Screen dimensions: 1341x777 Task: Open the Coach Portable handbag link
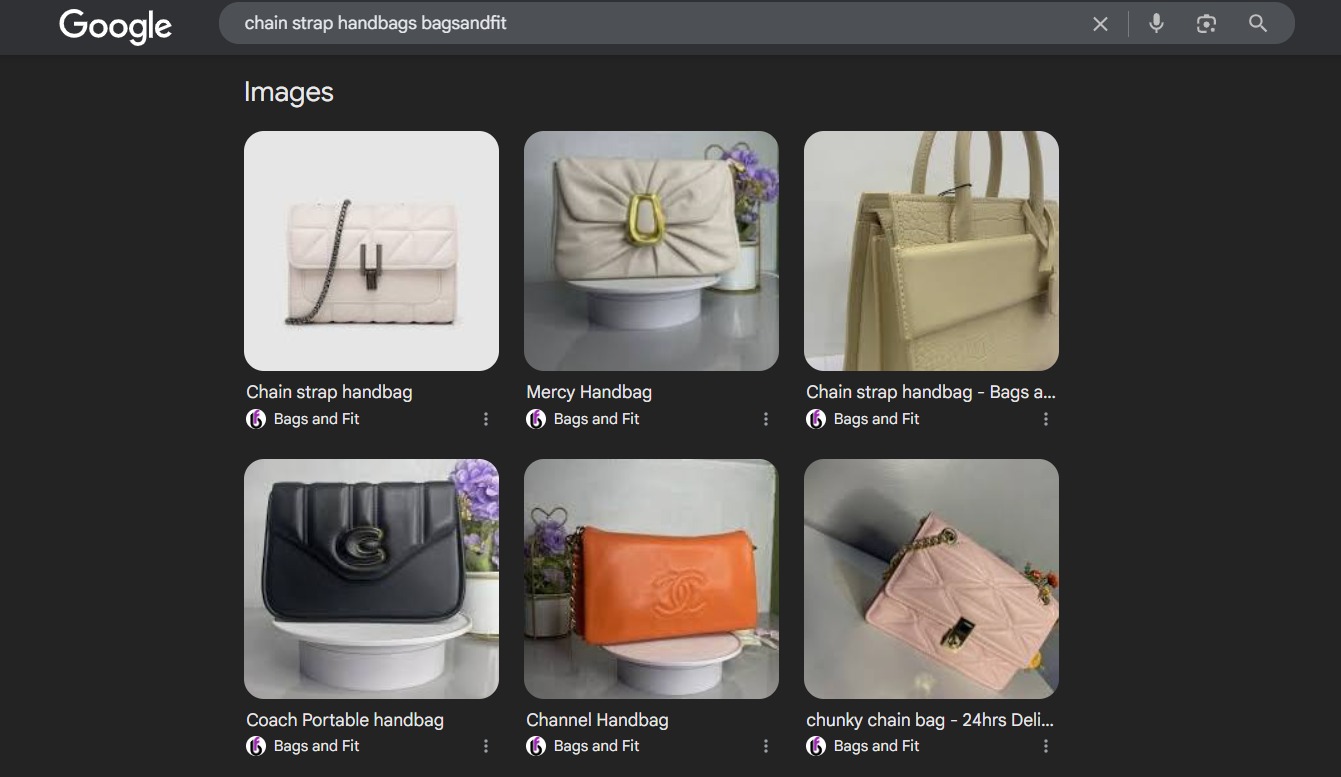pos(345,720)
